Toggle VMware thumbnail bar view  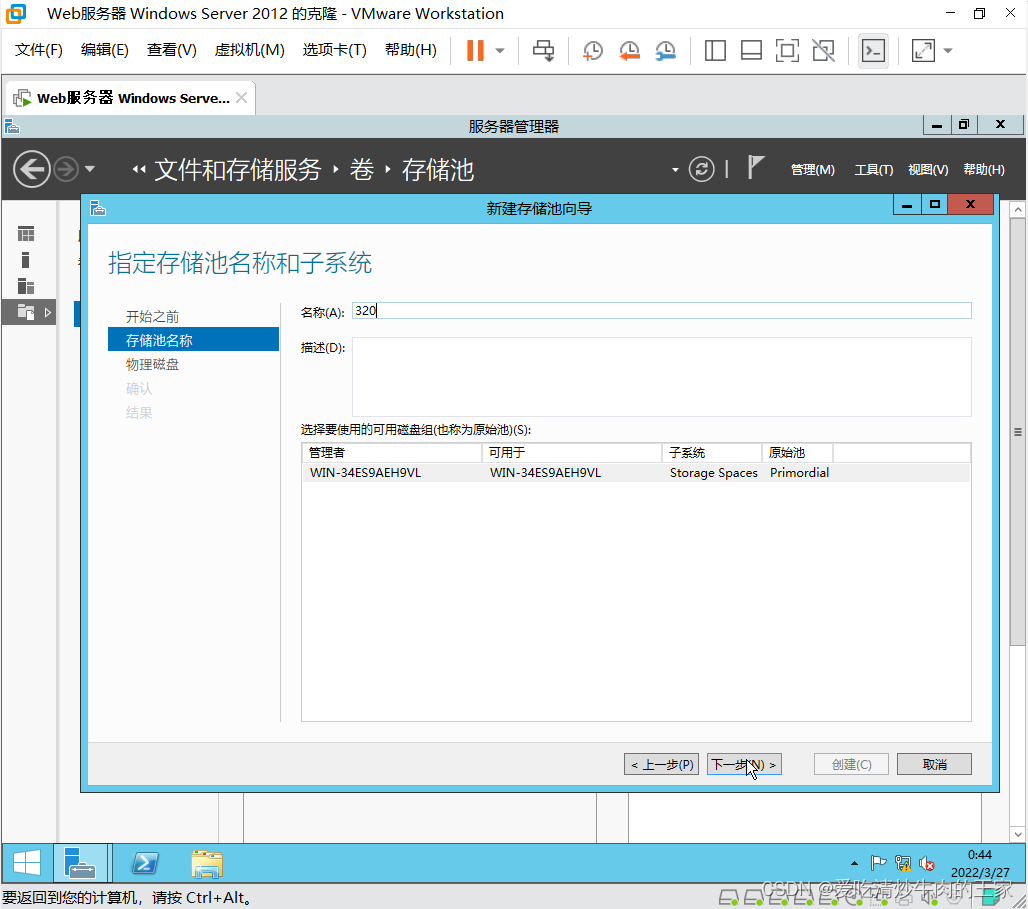[x=751, y=50]
